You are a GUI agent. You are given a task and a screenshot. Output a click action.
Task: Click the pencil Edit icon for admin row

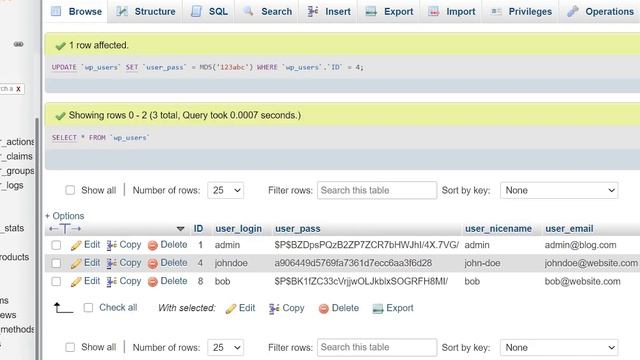(76, 245)
